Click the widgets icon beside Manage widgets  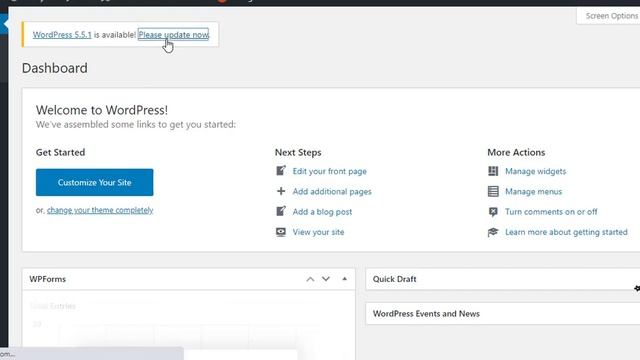pos(493,171)
